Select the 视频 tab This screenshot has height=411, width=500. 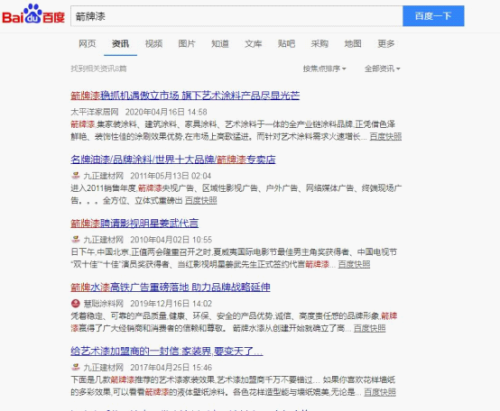click(154, 44)
